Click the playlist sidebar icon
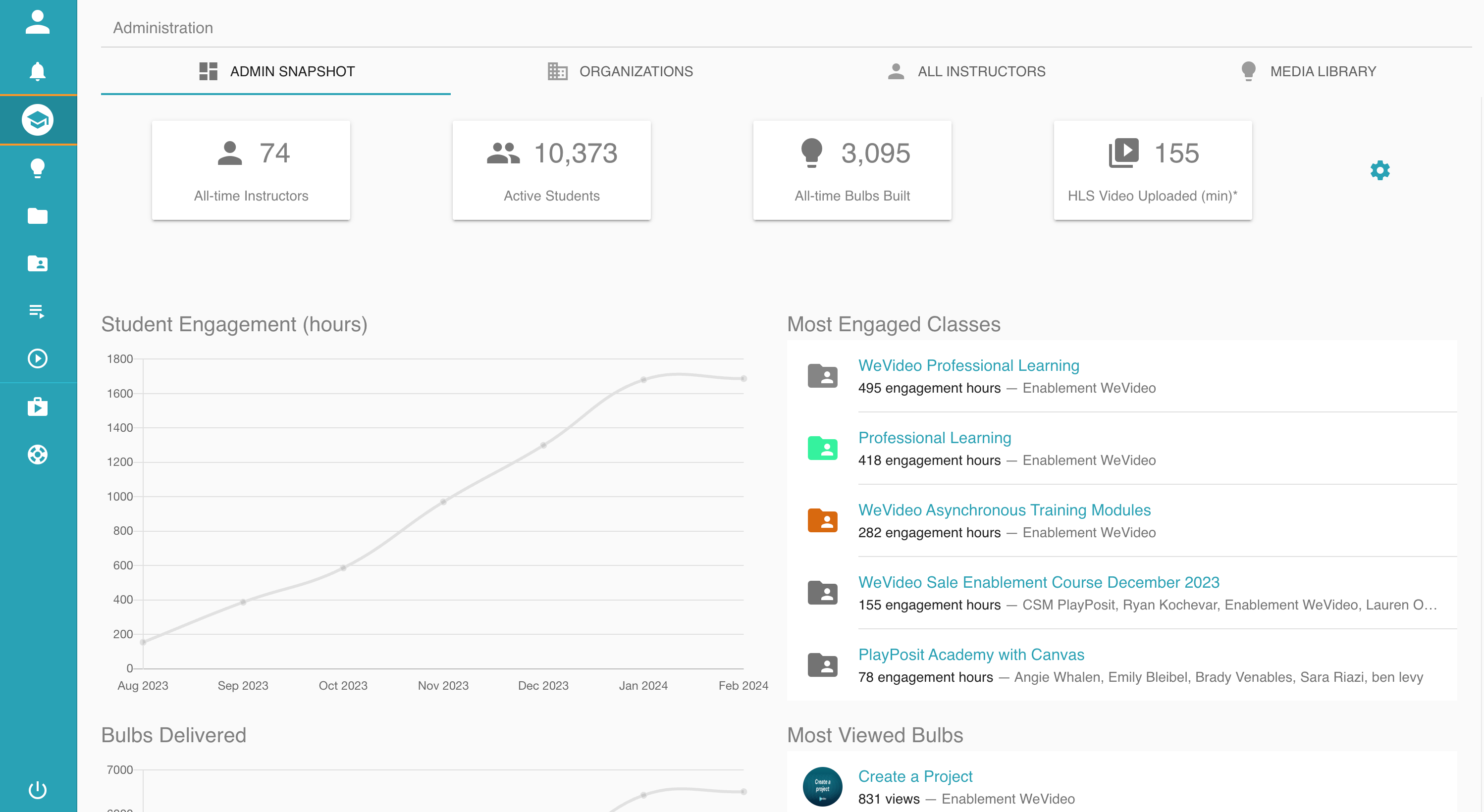The width and height of the screenshot is (1484, 812). [x=38, y=311]
